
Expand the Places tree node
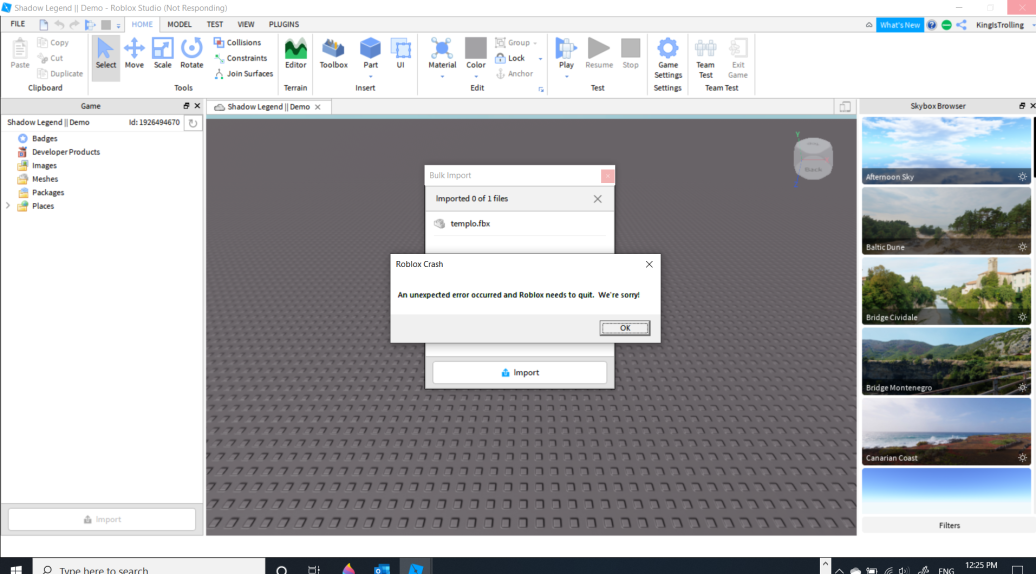click(8, 206)
